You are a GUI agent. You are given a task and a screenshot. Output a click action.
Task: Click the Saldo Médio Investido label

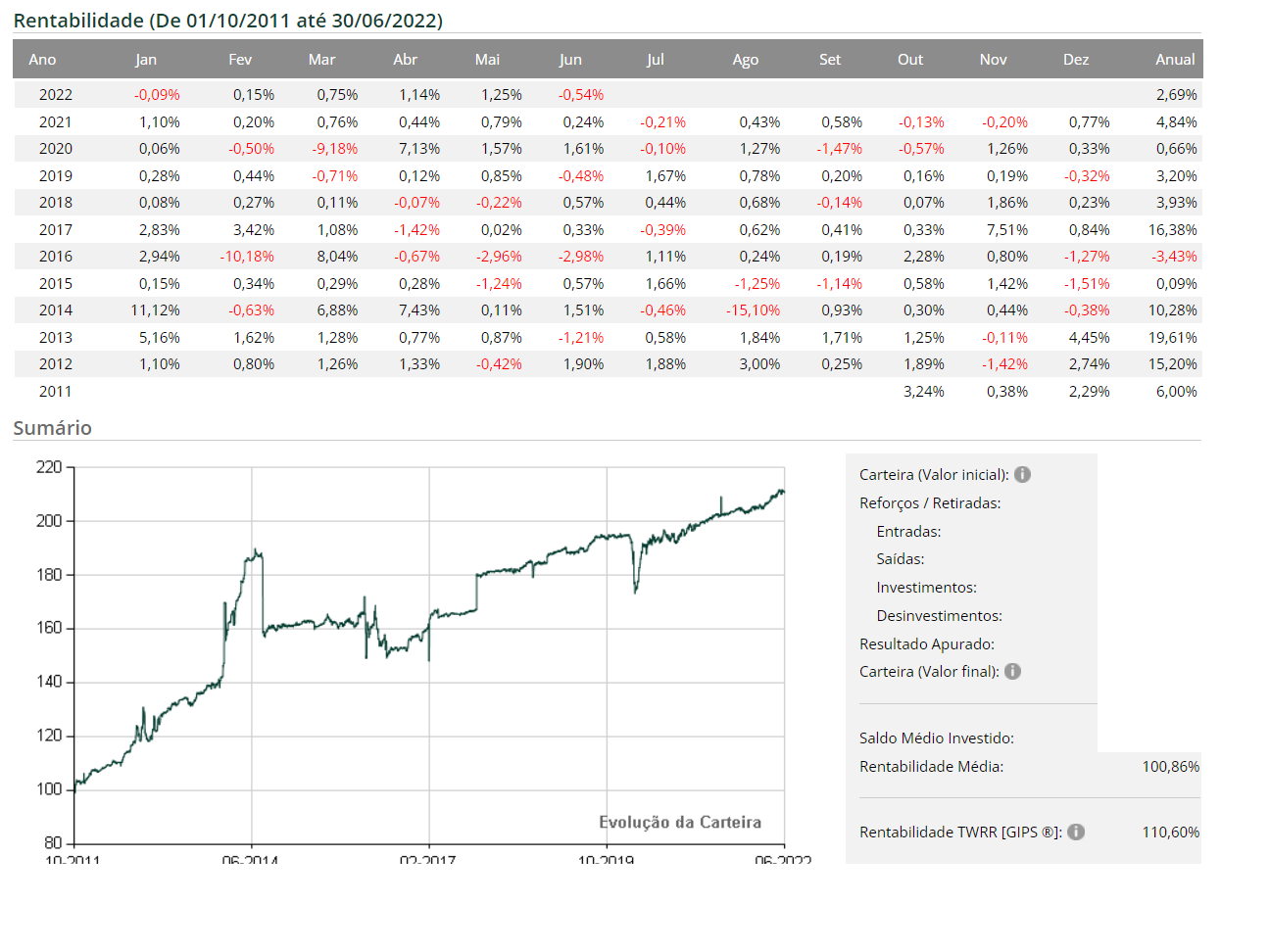pyautogui.click(x=936, y=738)
